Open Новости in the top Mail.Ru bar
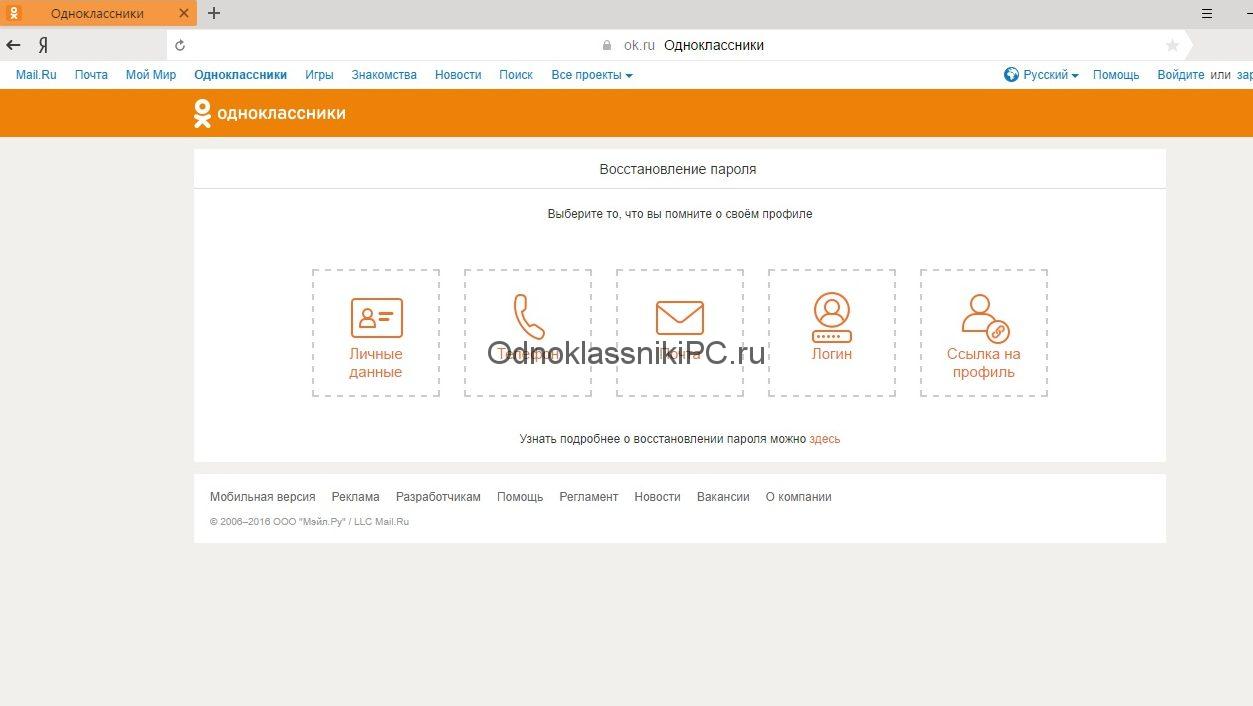The height and width of the screenshot is (706, 1253). click(x=458, y=75)
